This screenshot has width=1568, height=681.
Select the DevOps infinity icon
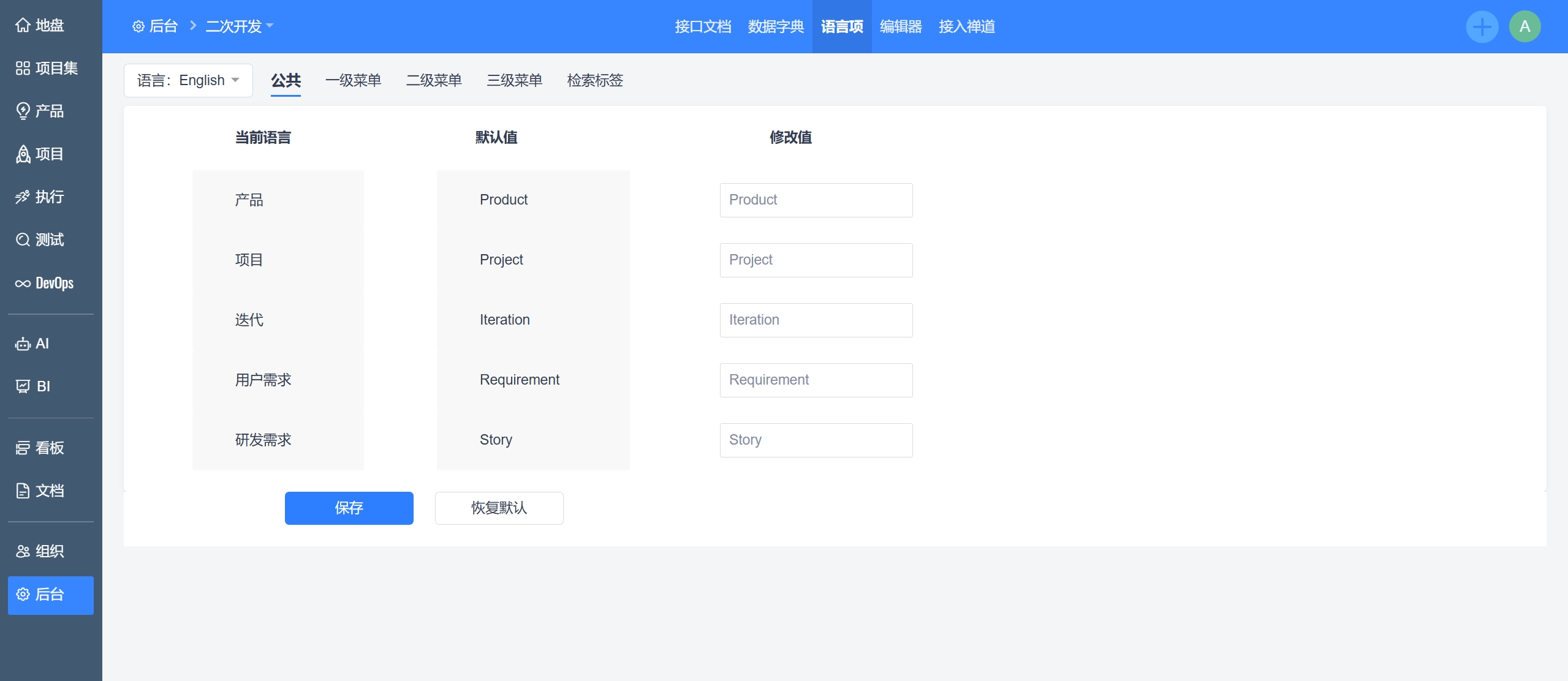(23, 283)
